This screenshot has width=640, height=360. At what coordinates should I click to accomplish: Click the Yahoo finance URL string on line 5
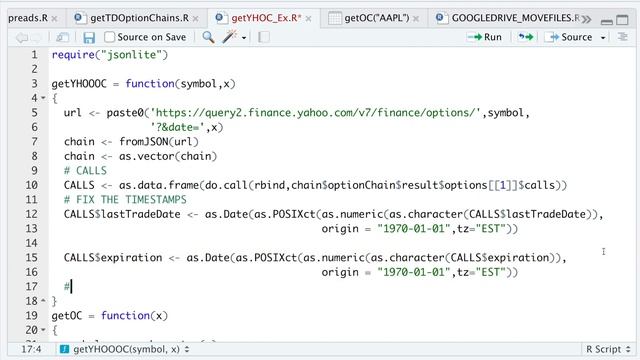click(316, 113)
